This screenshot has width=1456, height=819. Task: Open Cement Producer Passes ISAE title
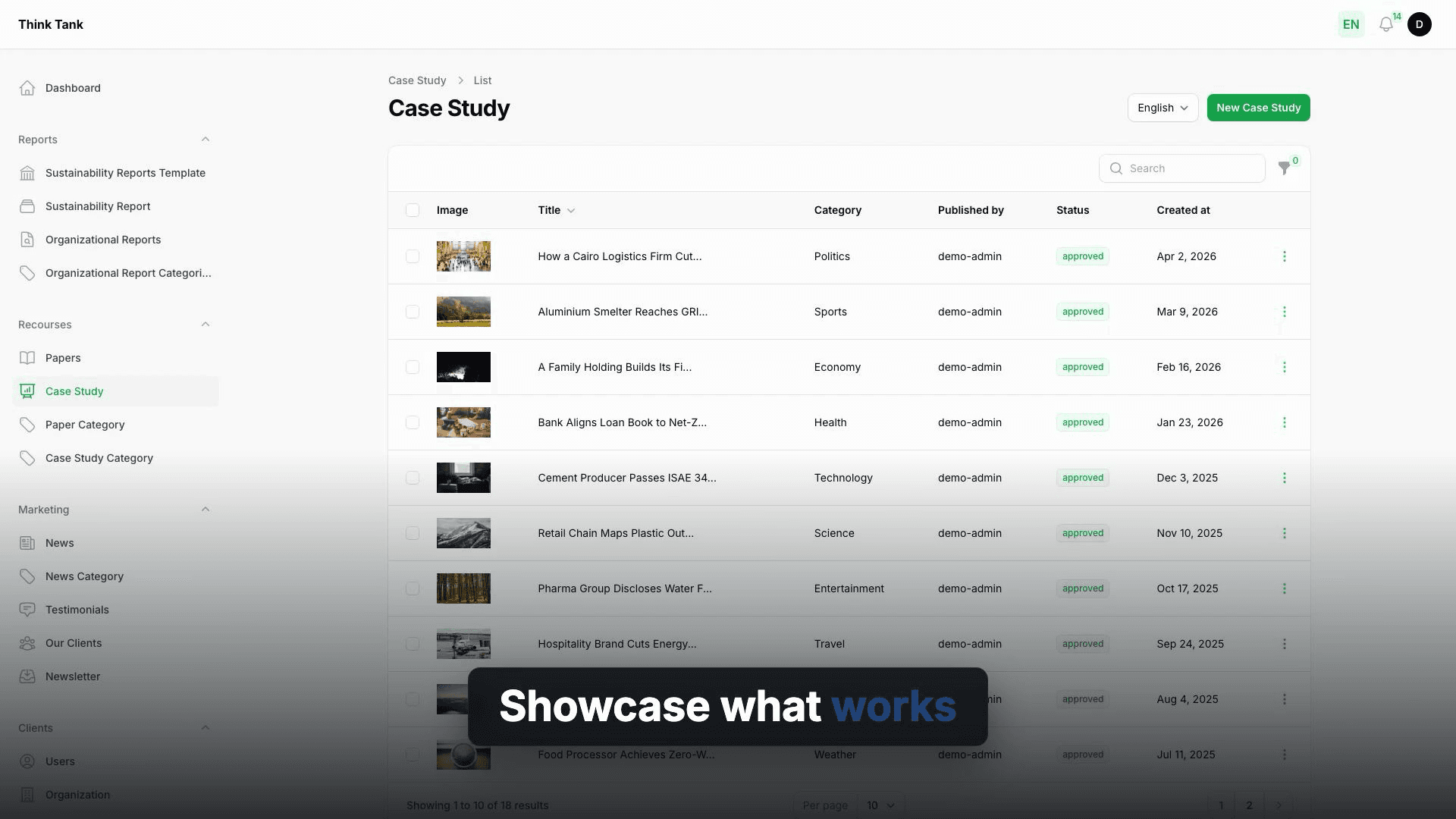click(627, 478)
